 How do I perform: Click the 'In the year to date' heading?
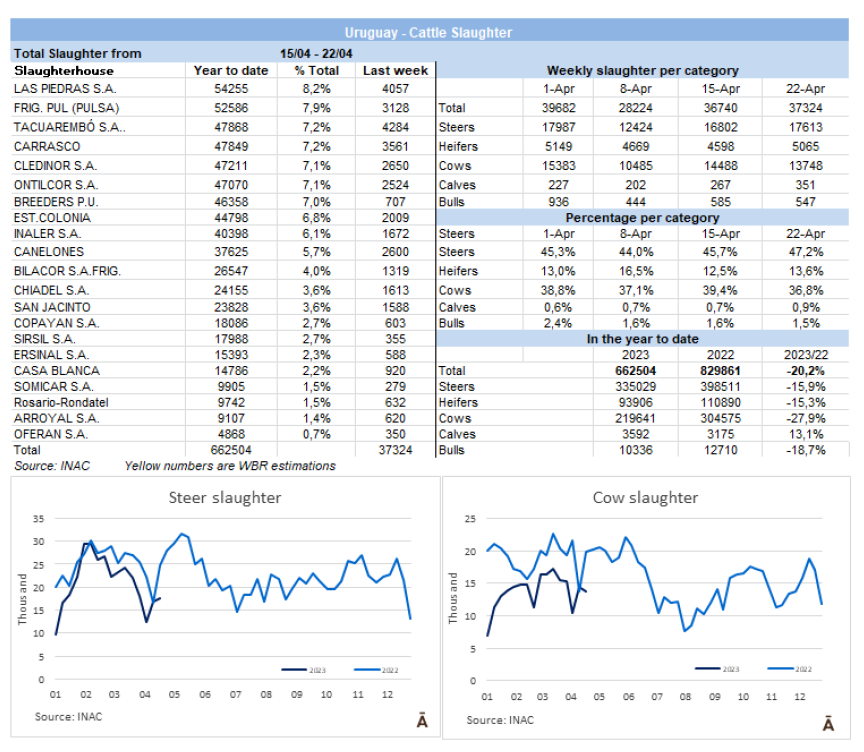(642, 339)
